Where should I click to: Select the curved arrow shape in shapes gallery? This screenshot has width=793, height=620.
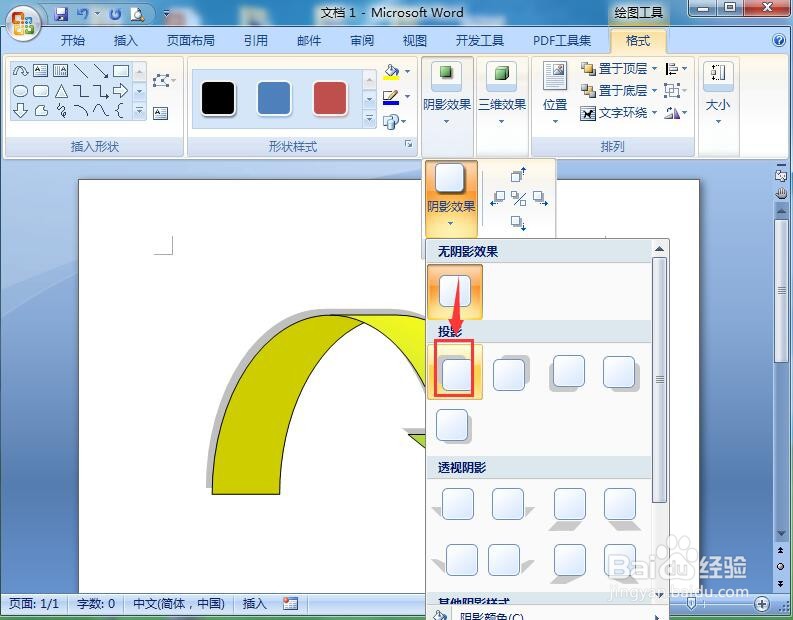(20, 71)
